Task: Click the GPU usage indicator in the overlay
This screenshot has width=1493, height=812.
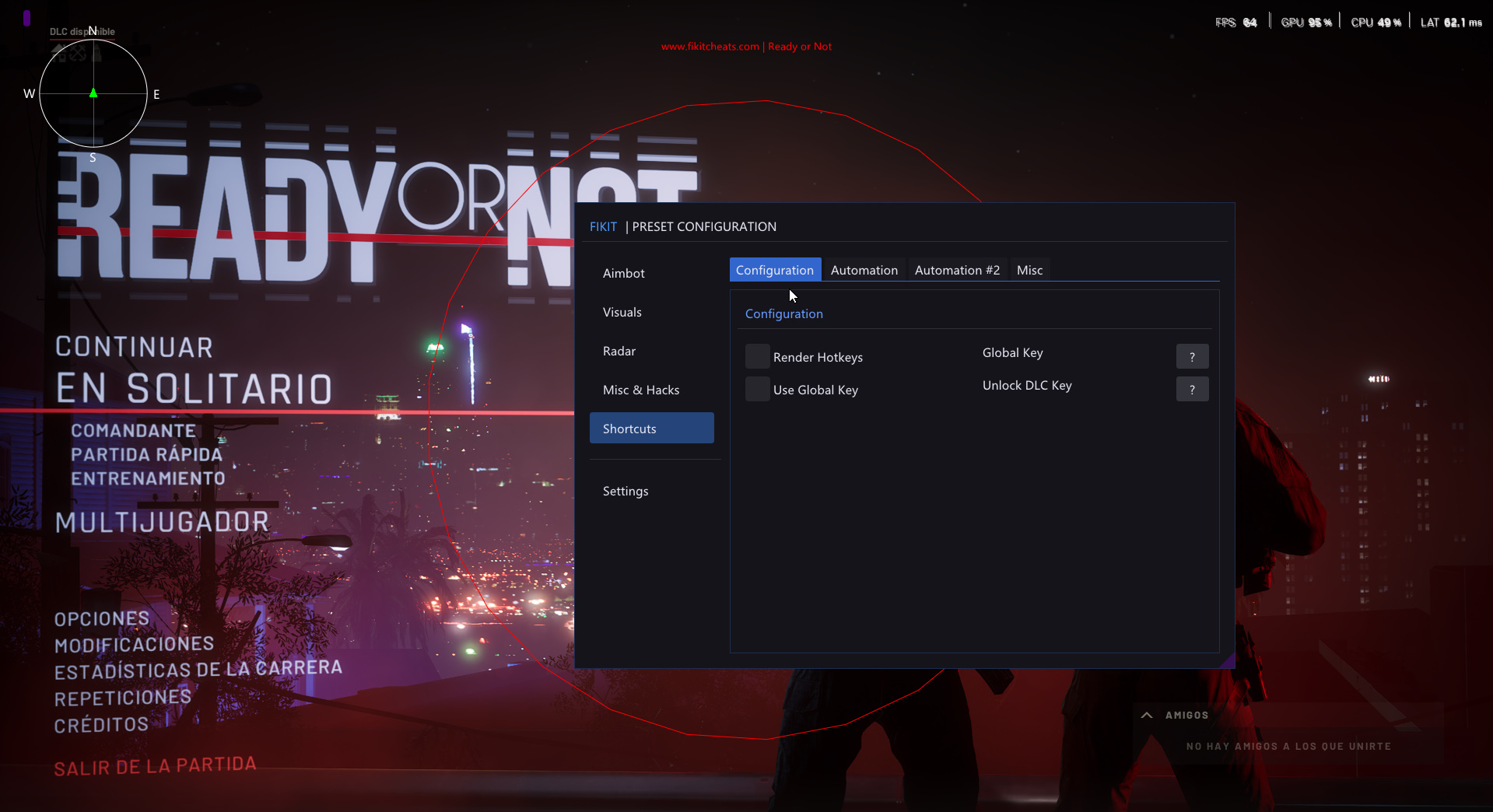Action: (1305, 22)
